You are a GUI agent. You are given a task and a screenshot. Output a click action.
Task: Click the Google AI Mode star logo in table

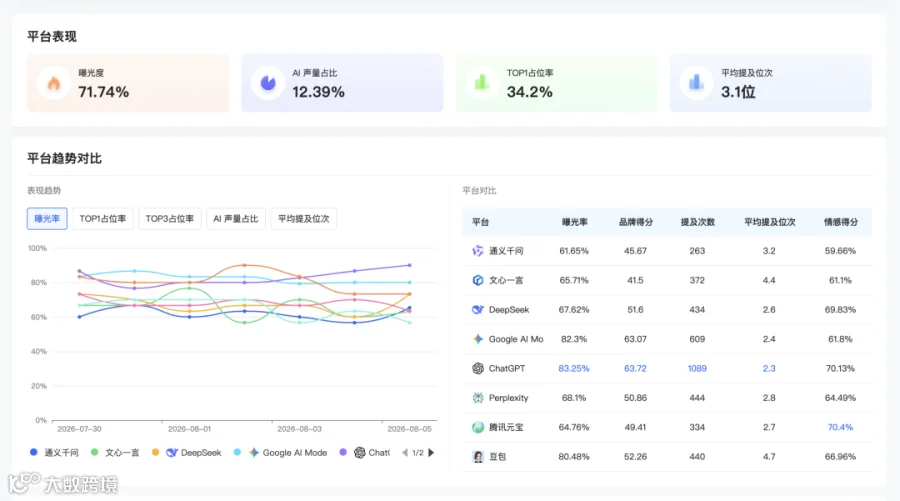478,339
